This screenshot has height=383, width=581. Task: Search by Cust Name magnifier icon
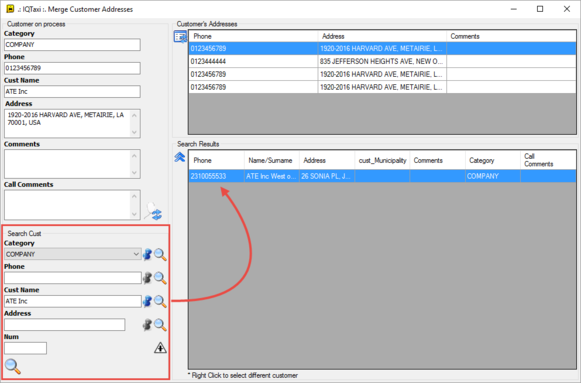160,301
